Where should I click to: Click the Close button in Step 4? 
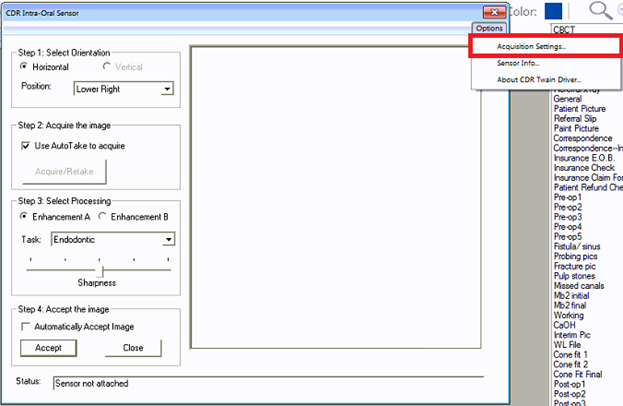(x=132, y=348)
